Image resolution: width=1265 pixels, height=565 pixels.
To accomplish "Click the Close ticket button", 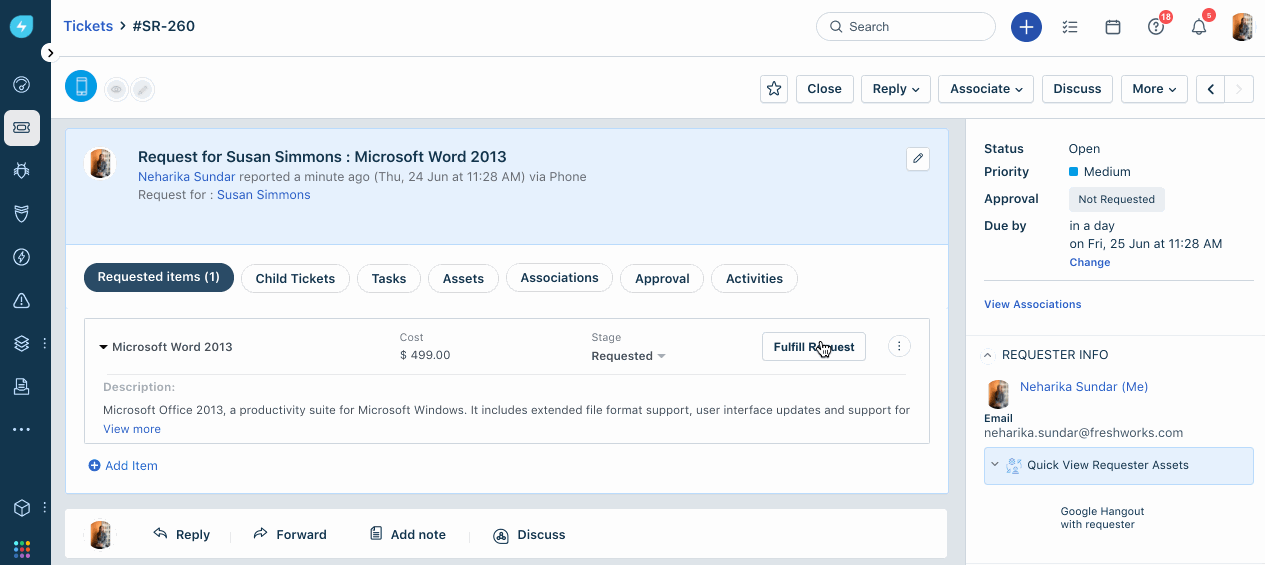I will [825, 89].
